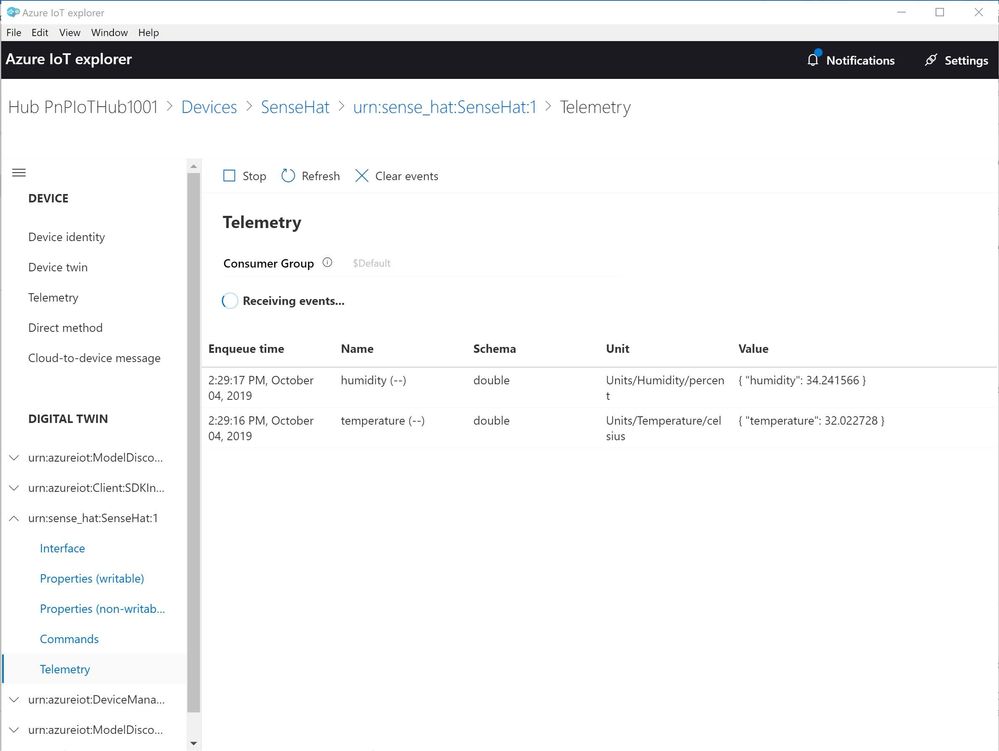Open Interface under SenseHat twin

pyautogui.click(x=62, y=548)
